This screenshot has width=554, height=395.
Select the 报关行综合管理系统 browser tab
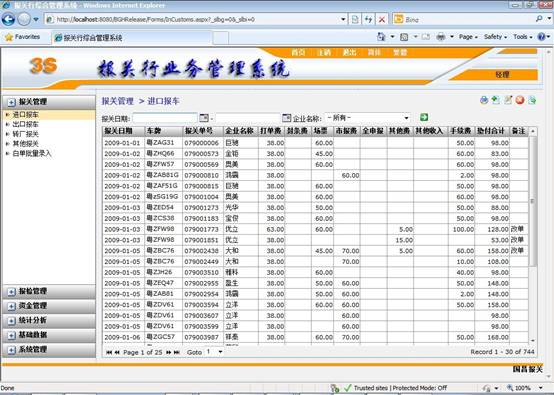point(131,38)
